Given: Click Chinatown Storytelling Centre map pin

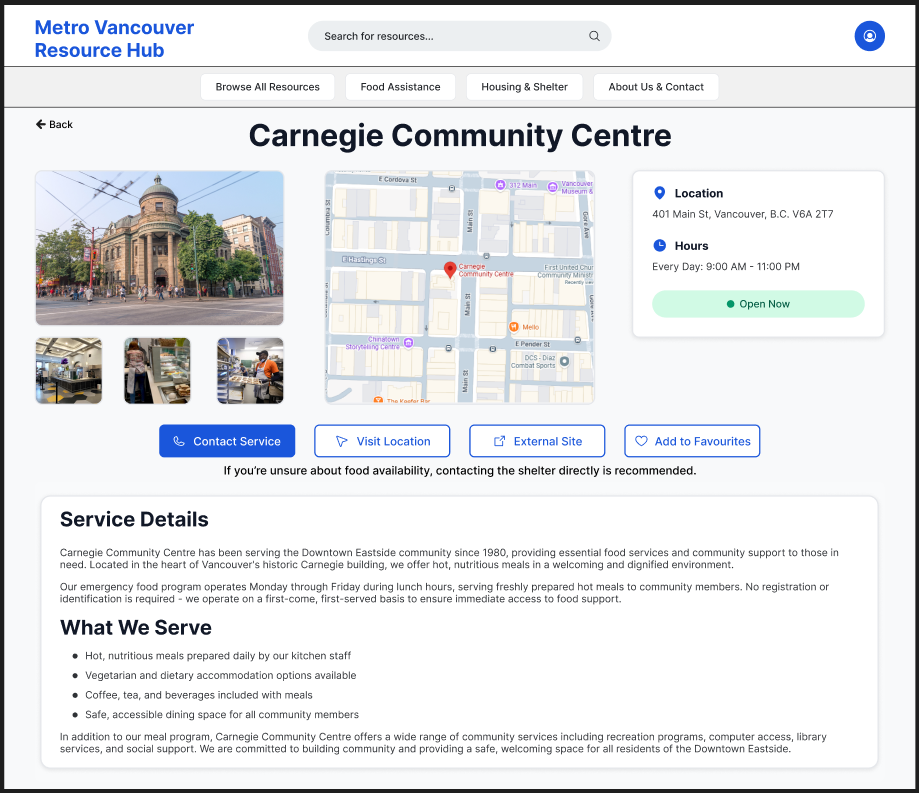Looking at the screenshot, I should coord(409,342).
